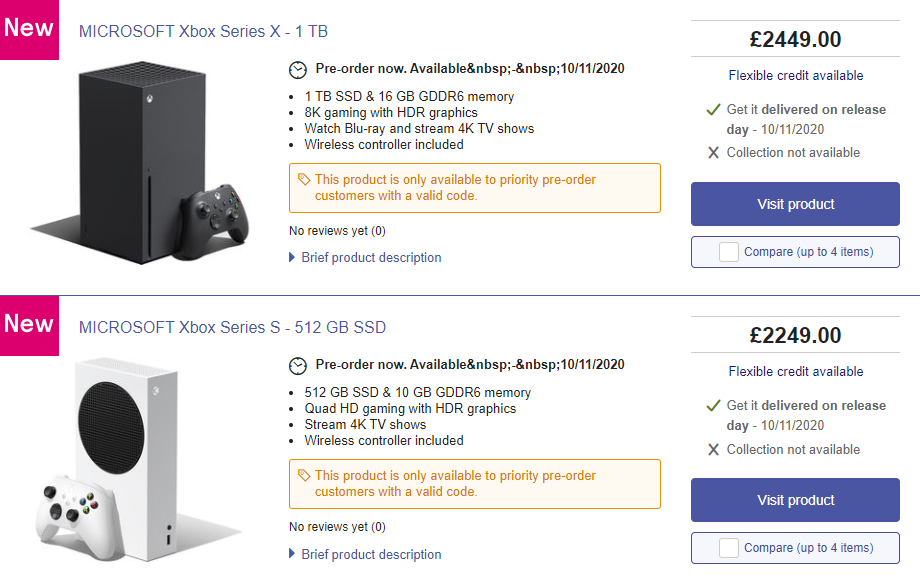Open the MICROSOFT Xbox Series X - 1 TB title link

point(203,31)
